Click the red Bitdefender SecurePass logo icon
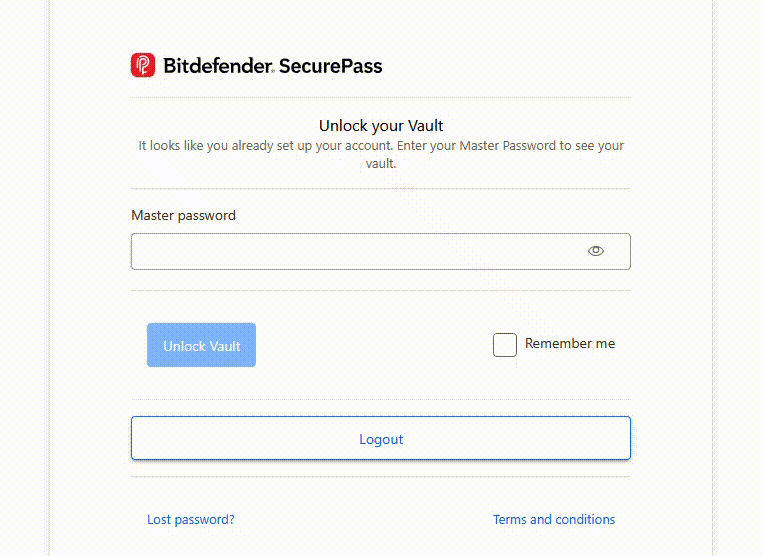Viewport: 764px width, 556px height. [x=143, y=65]
